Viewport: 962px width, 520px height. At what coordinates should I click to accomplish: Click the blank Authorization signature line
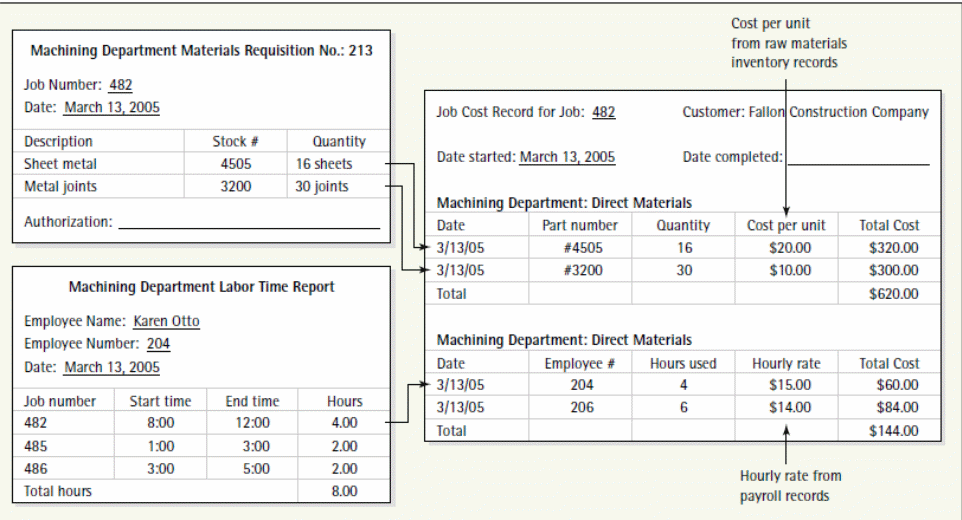(248, 223)
